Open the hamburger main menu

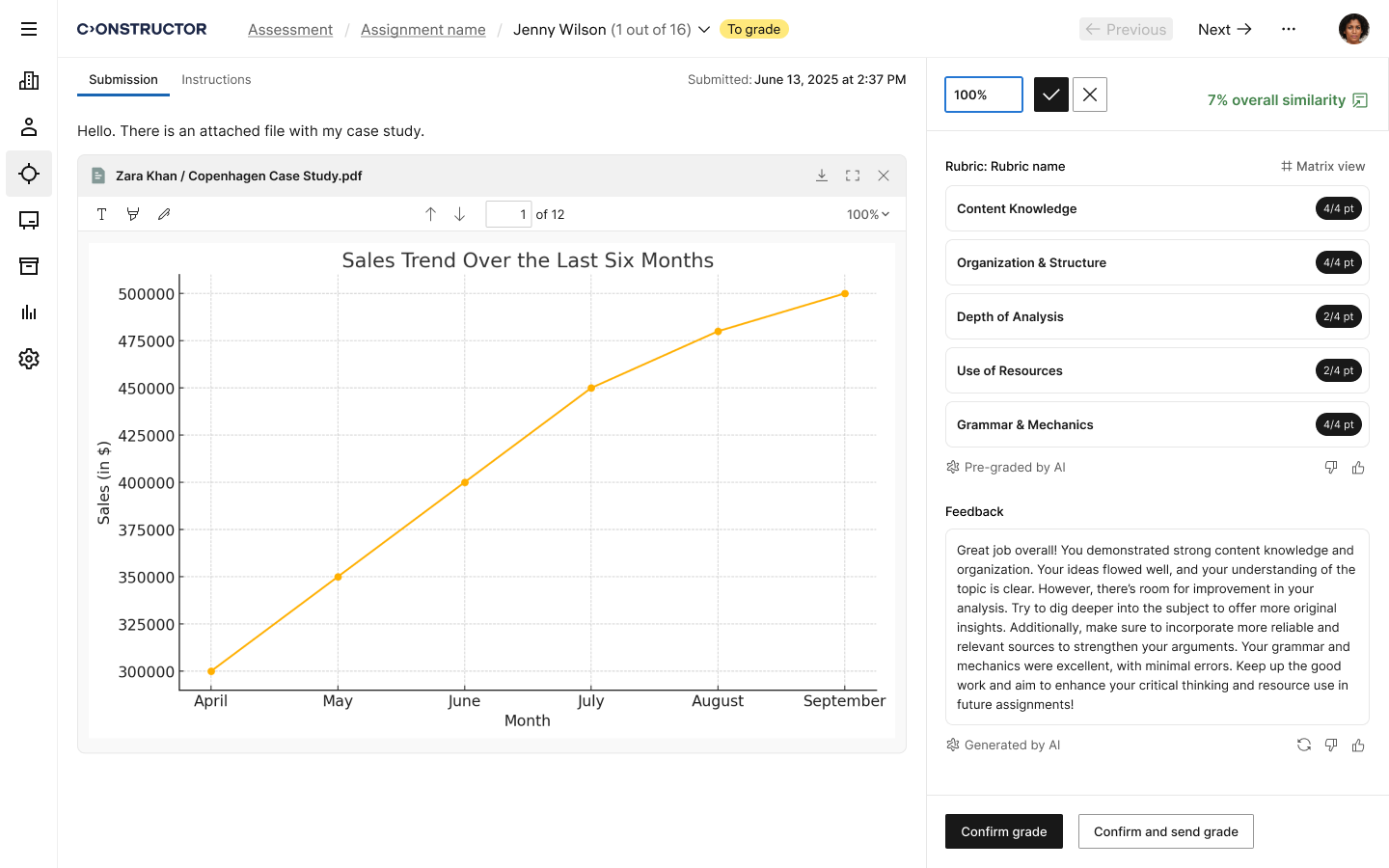click(29, 29)
